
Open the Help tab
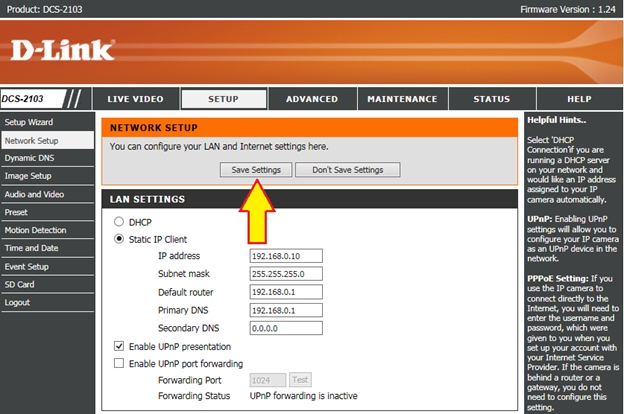pyautogui.click(x=579, y=99)
